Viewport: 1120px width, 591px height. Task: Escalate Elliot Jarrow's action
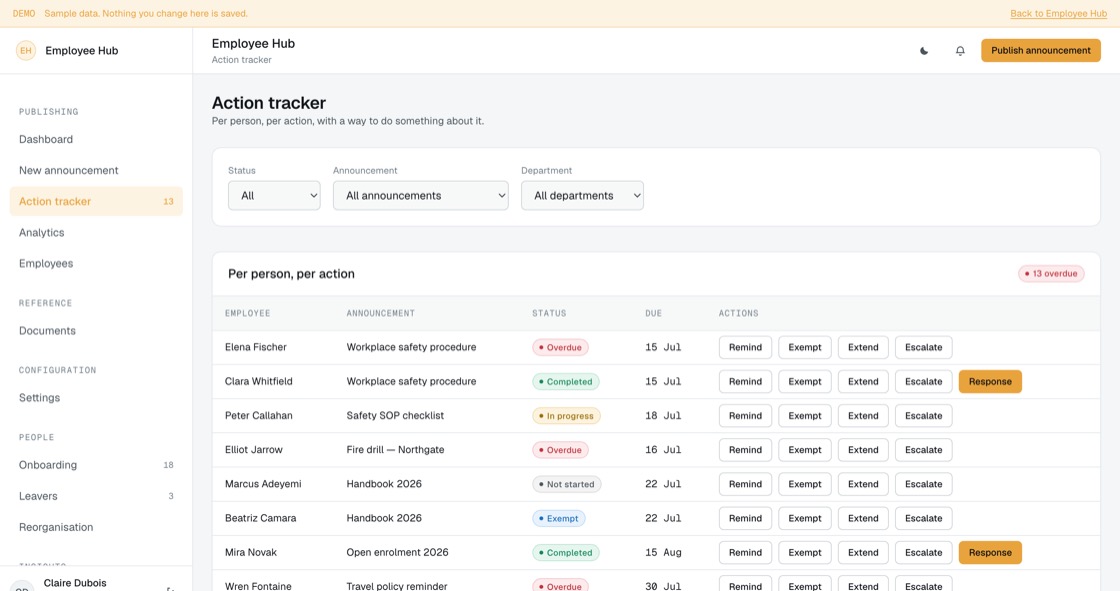coord(924,450)
